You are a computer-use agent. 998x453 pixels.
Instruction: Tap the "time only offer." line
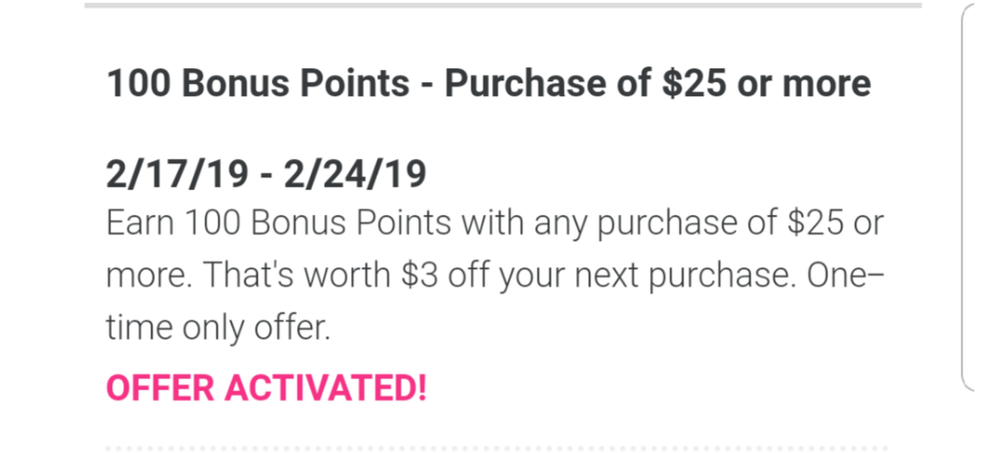(x=218, y=327)
